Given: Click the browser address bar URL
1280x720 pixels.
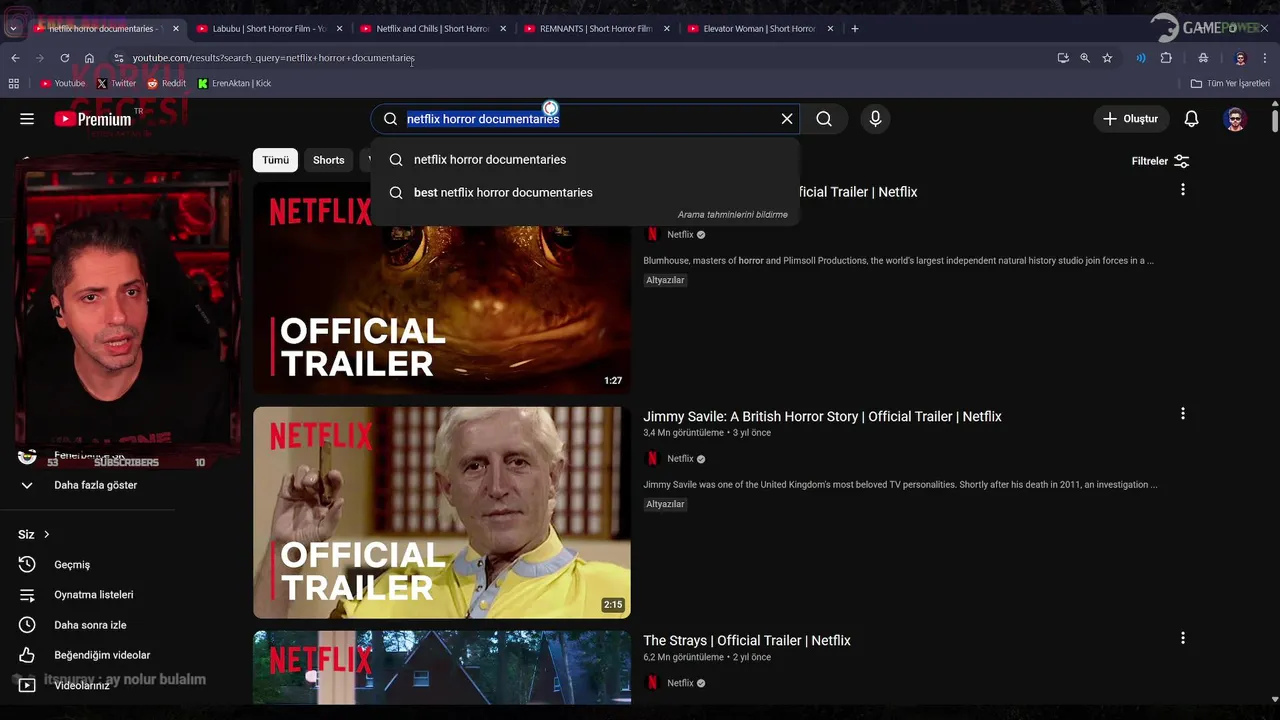Looking at the screenshot, I should click(273, 58).
